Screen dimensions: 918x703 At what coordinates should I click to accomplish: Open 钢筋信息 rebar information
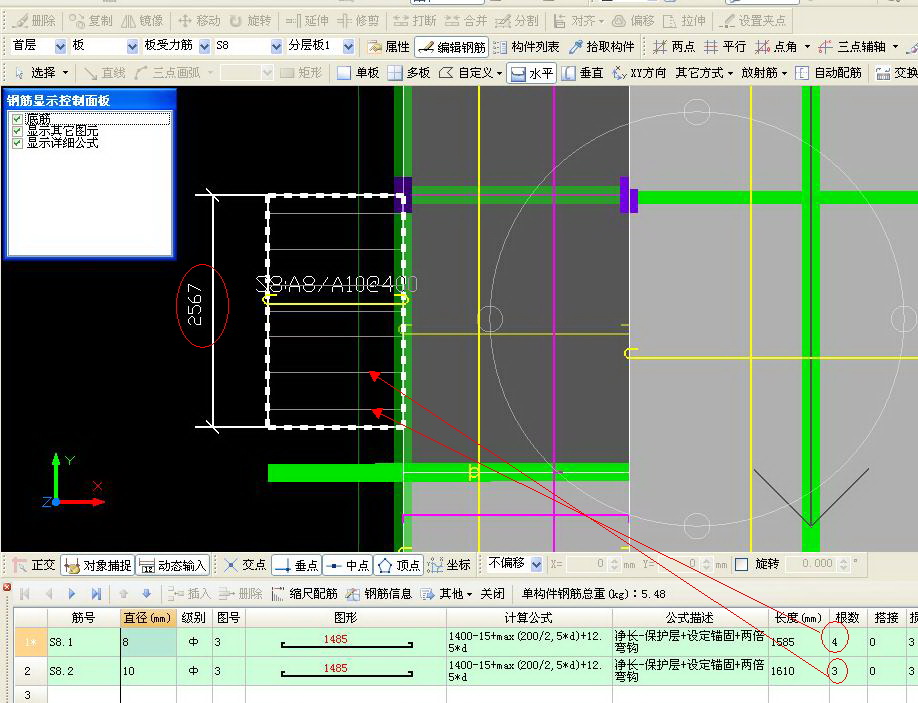[379, 594]
